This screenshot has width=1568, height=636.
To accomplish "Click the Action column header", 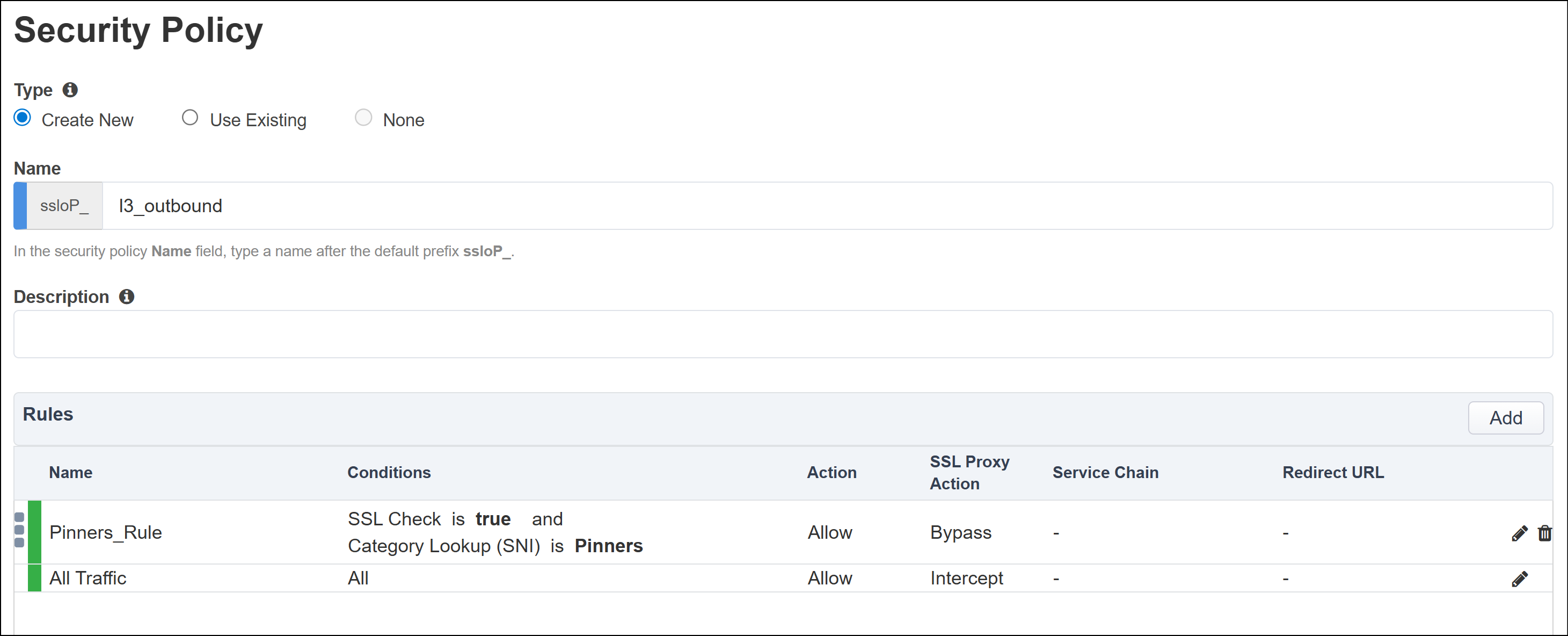I will 832,472.
